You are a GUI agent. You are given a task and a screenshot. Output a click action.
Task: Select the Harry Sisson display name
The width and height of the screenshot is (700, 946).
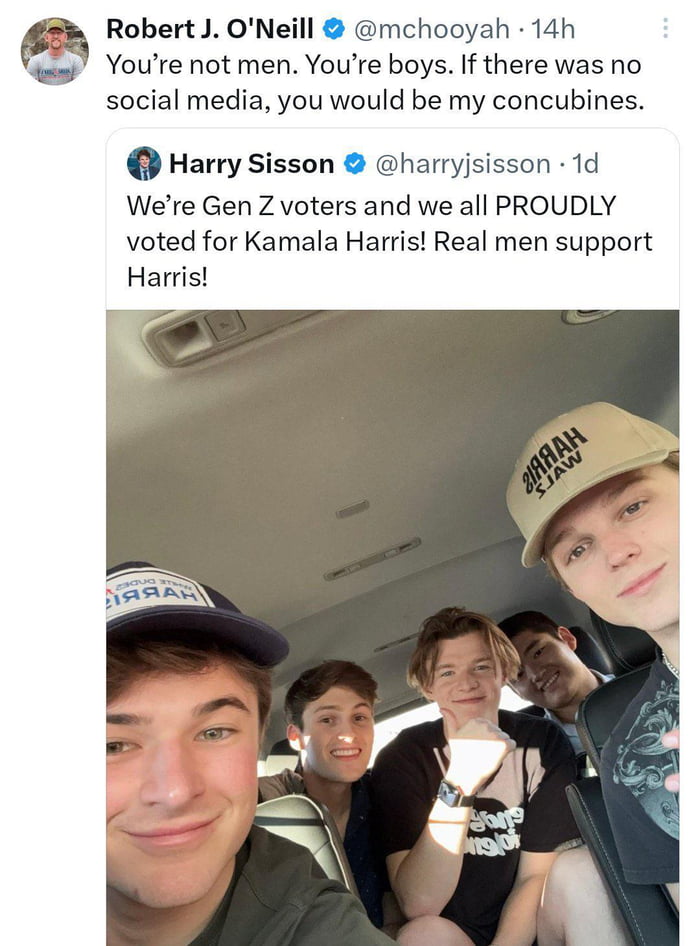pyautogui.click(x=251, y=163)
